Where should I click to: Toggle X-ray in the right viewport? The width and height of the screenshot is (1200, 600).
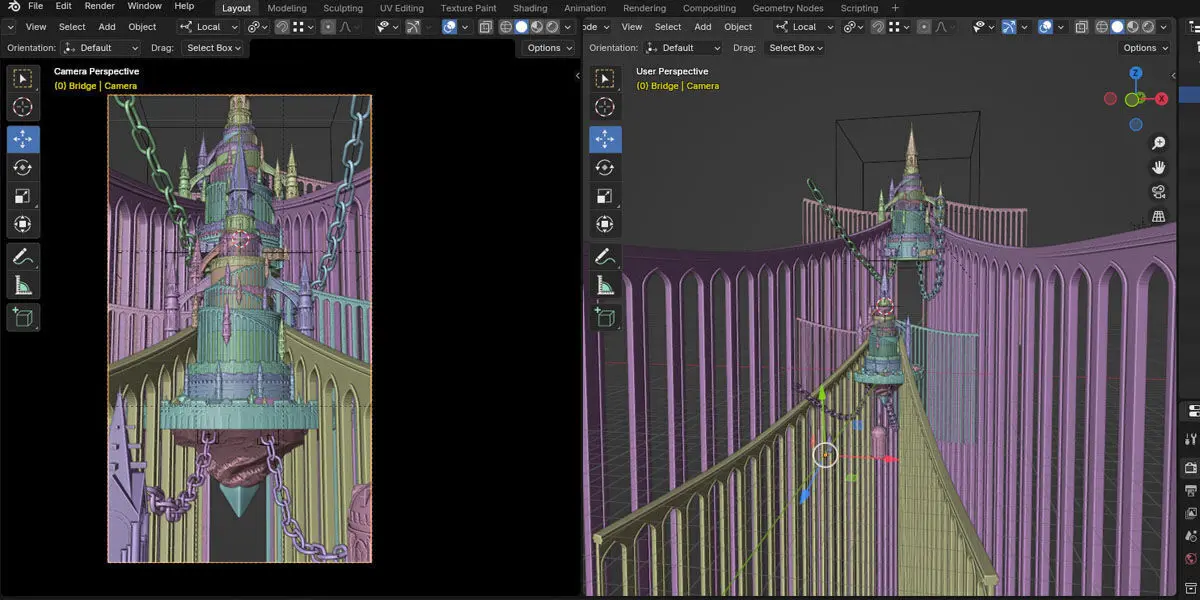(x=1081, y=27)
